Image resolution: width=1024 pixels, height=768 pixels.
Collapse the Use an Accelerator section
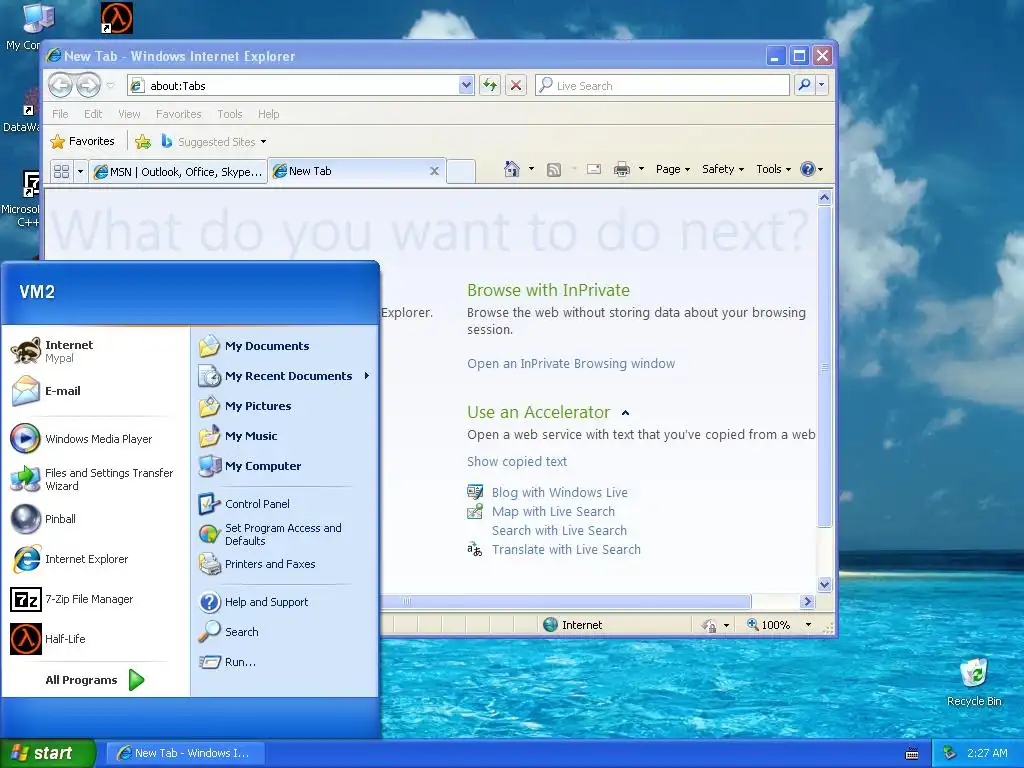click(x=626, y=413)
